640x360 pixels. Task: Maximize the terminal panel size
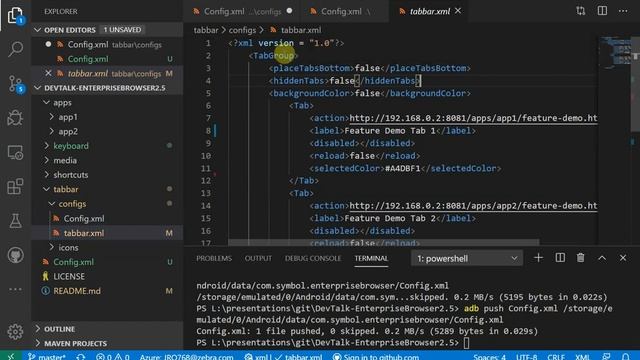point(602,258)
